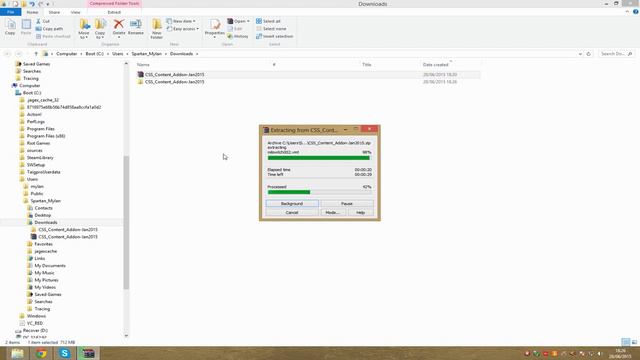
Task: Select Riot Games folder in the tree
Action: [38, 143]
